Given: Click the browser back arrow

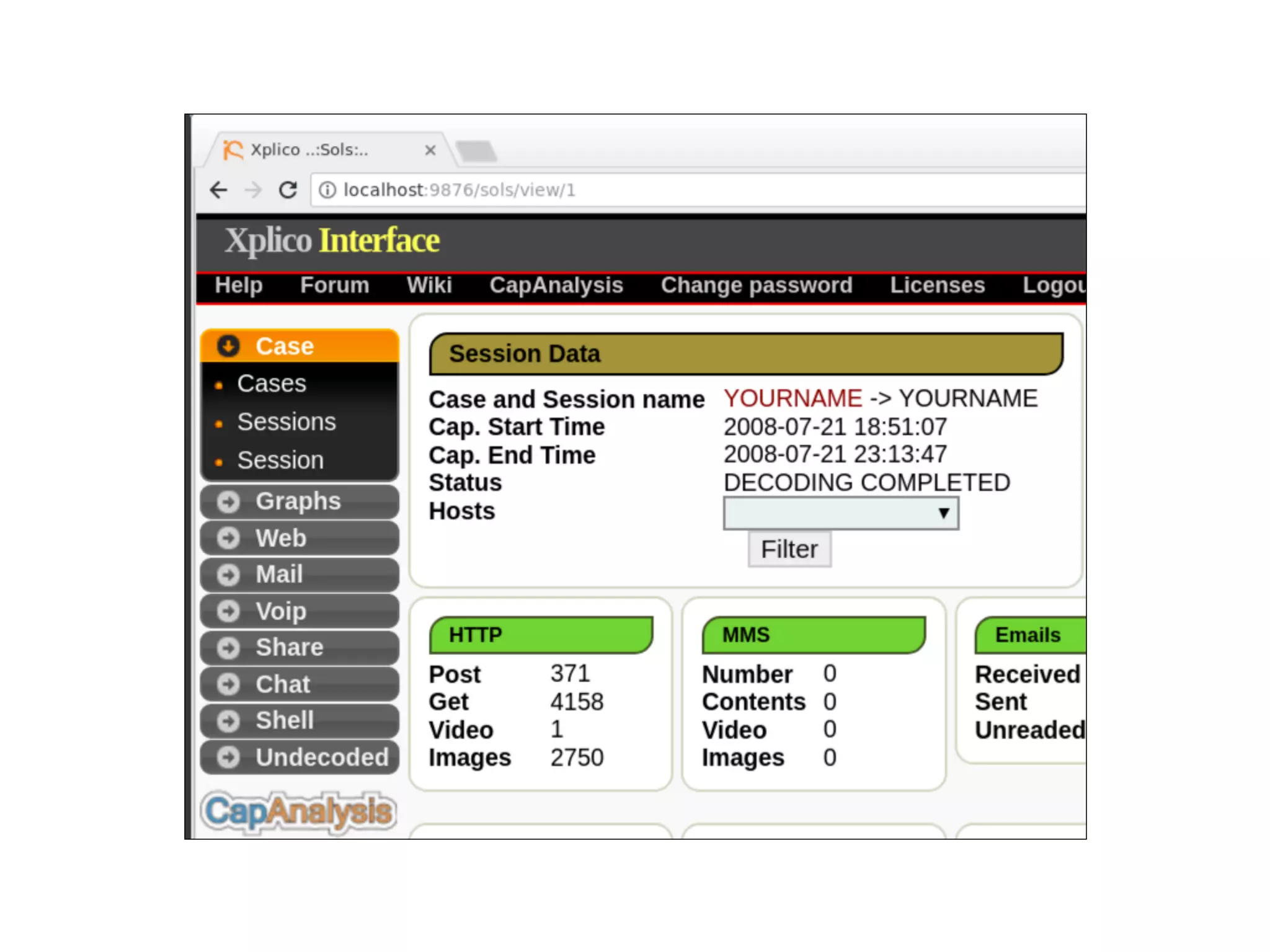Looking at the screenshot, I should click(x=219, y=190).
